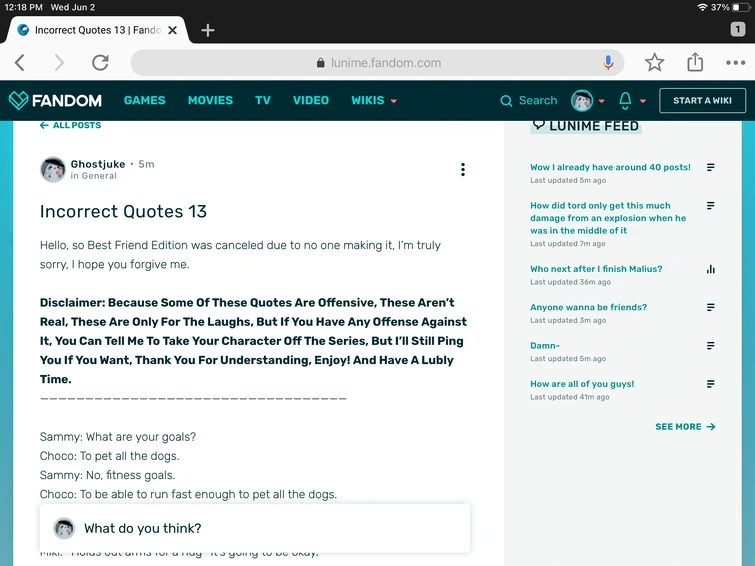
Task: Click 'Last updated 36m ago' text
Action: point(570,282)
